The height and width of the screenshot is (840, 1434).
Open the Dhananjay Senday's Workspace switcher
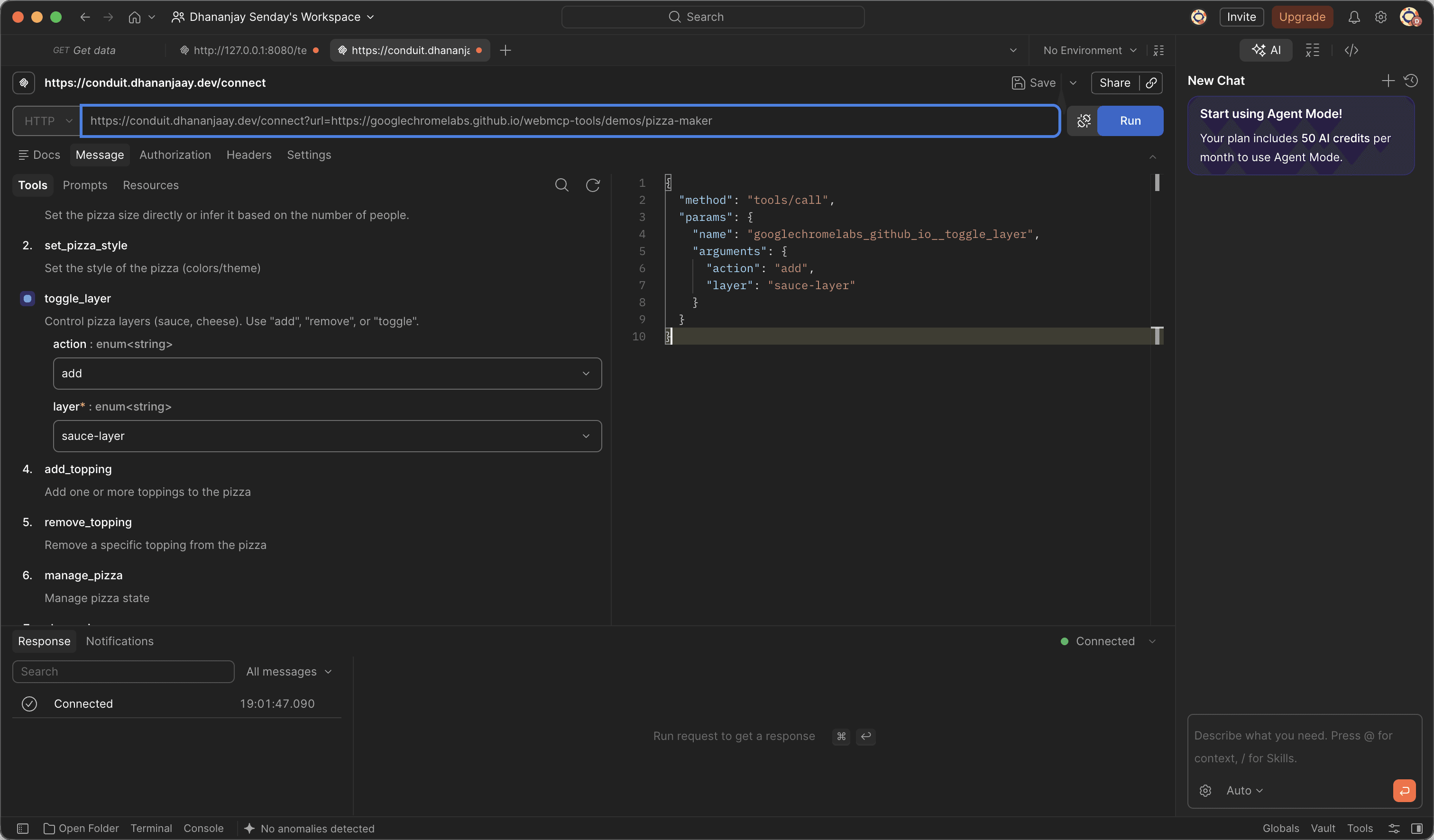pos(273,17)
